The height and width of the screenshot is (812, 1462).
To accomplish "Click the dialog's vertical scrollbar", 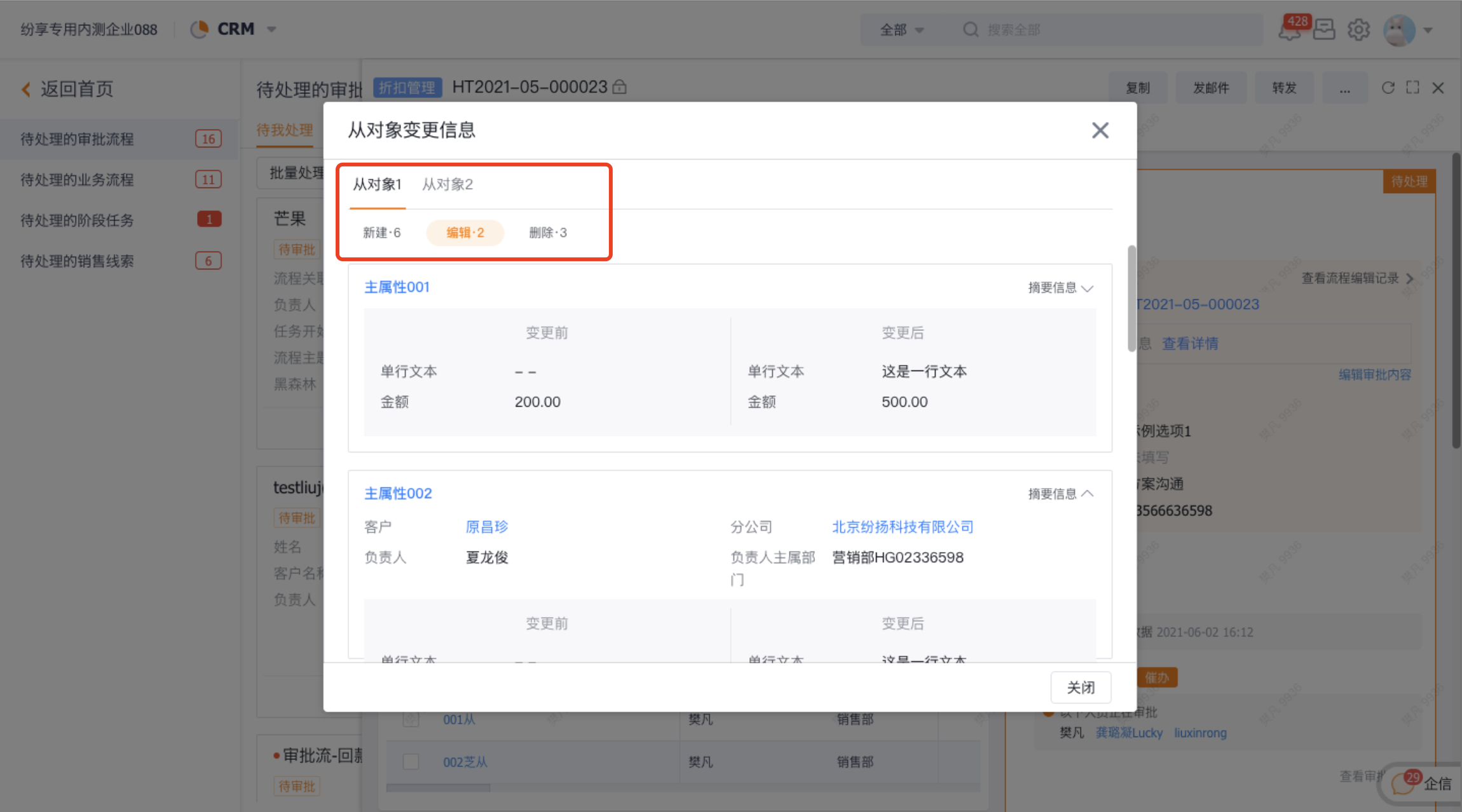I will click(1131, 298).
